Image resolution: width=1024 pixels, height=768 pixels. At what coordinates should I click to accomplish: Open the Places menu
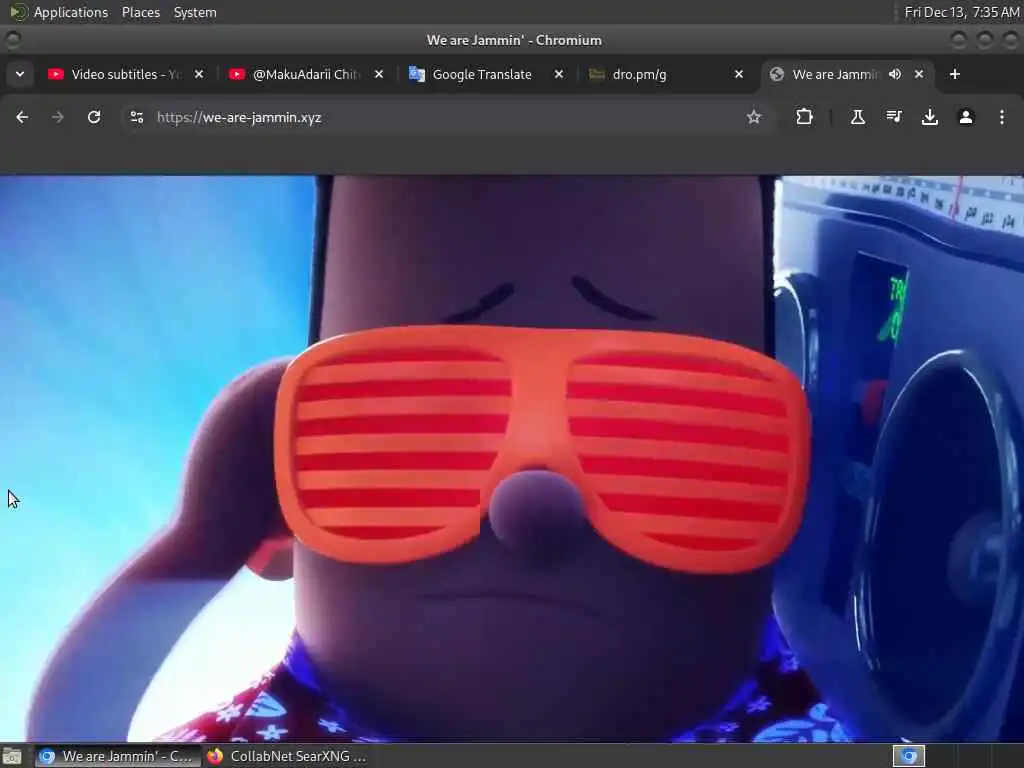[140, 12]
